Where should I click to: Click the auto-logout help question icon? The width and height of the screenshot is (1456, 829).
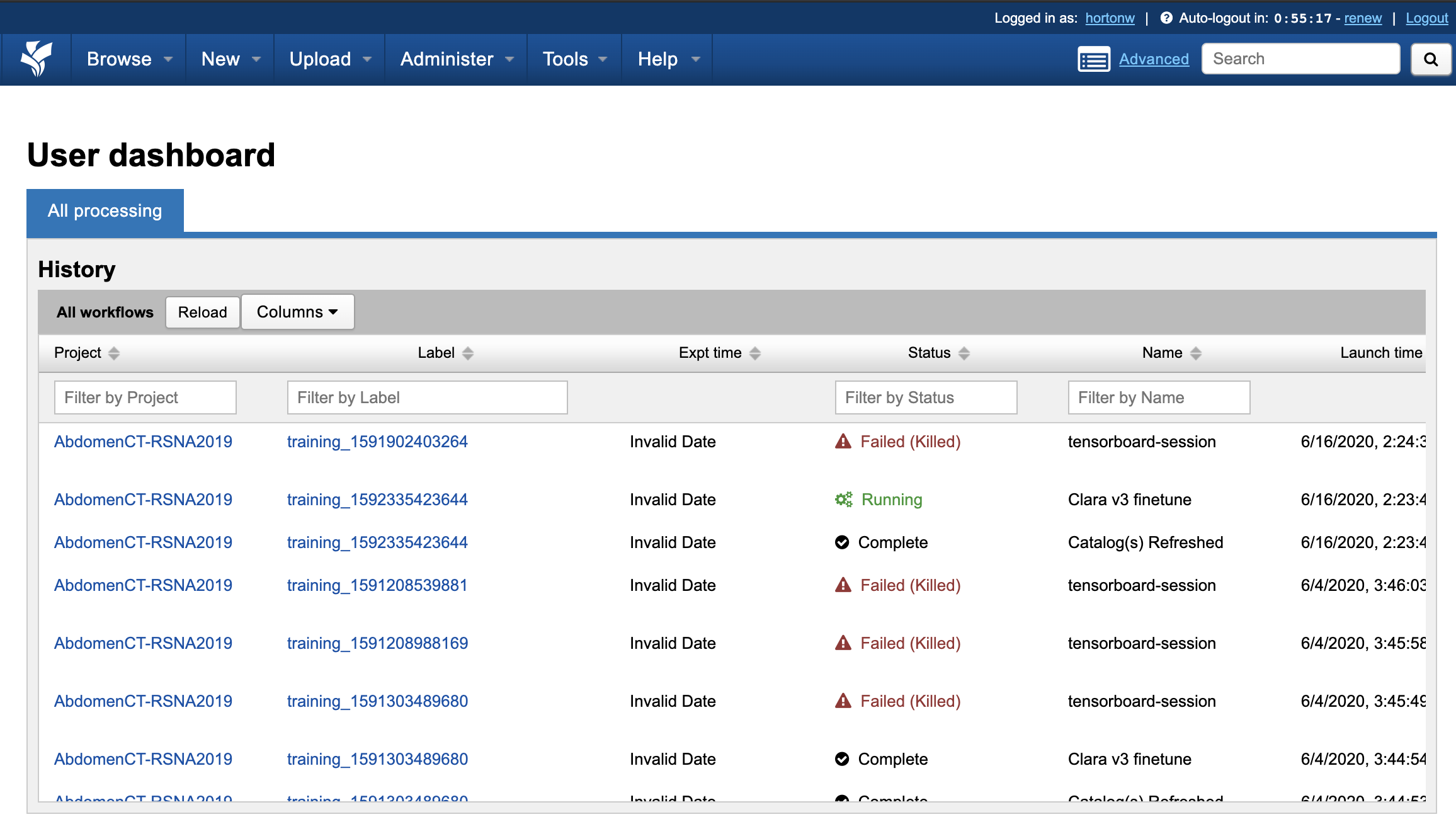[x=1166, y=18]
